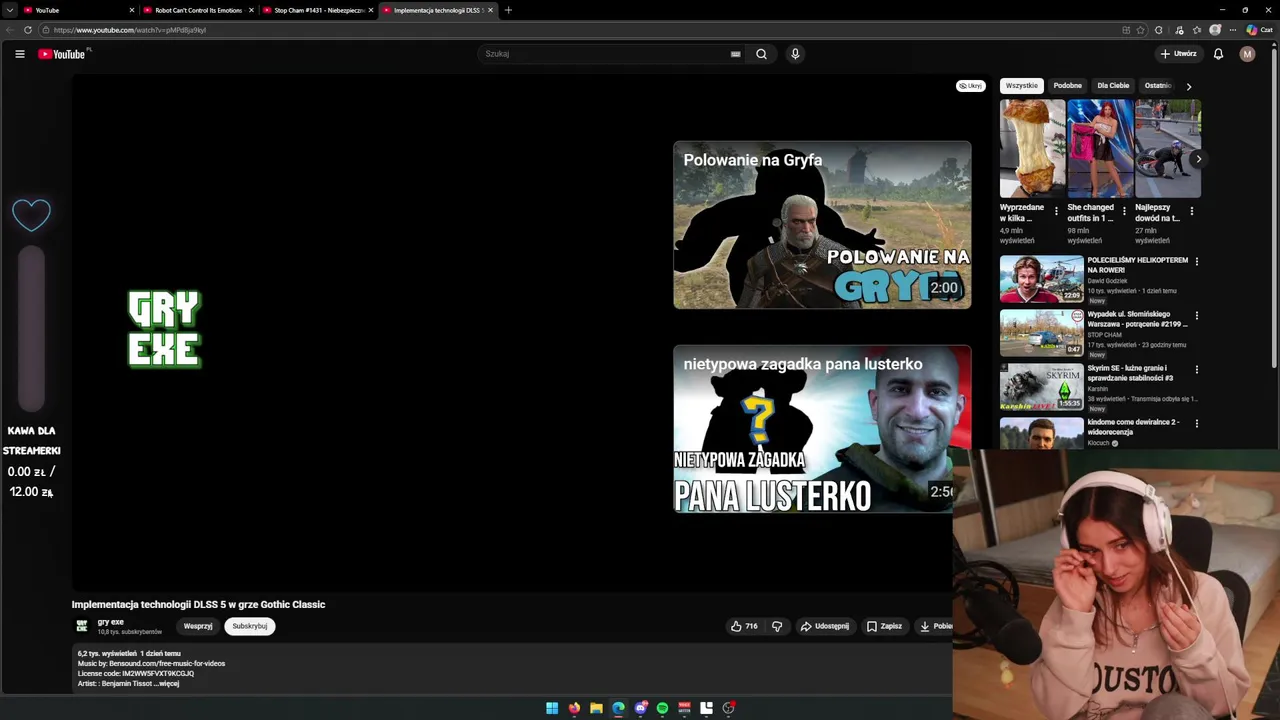1280x720 pixels.
Task: Switch to Robot Can't Control Its Emotions tab
Action: (198, 10)
